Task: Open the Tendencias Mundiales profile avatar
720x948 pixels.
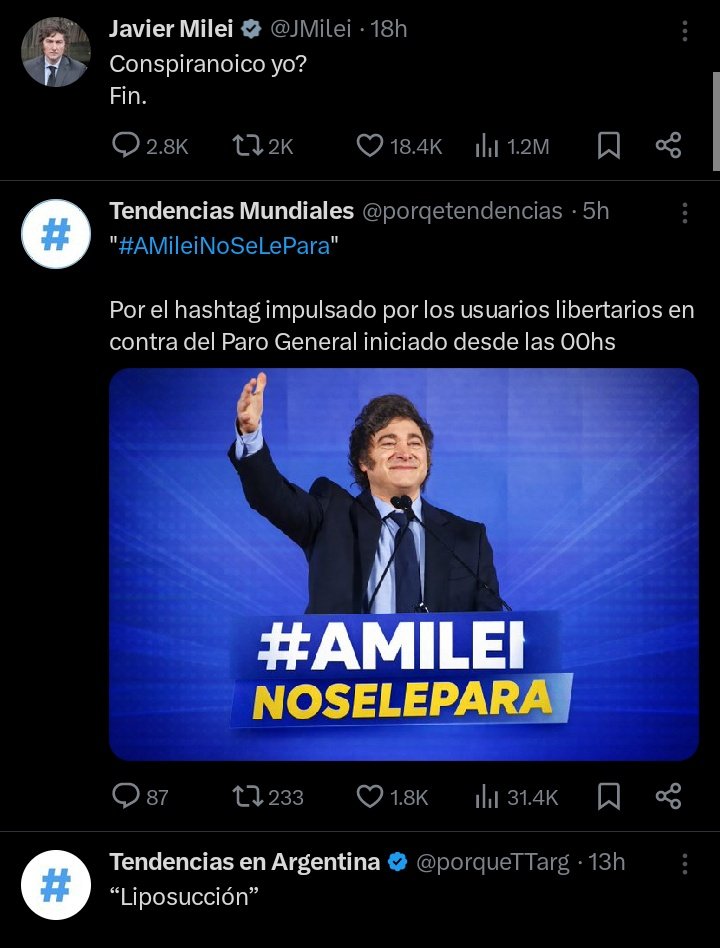Action: tap(56, 234)
